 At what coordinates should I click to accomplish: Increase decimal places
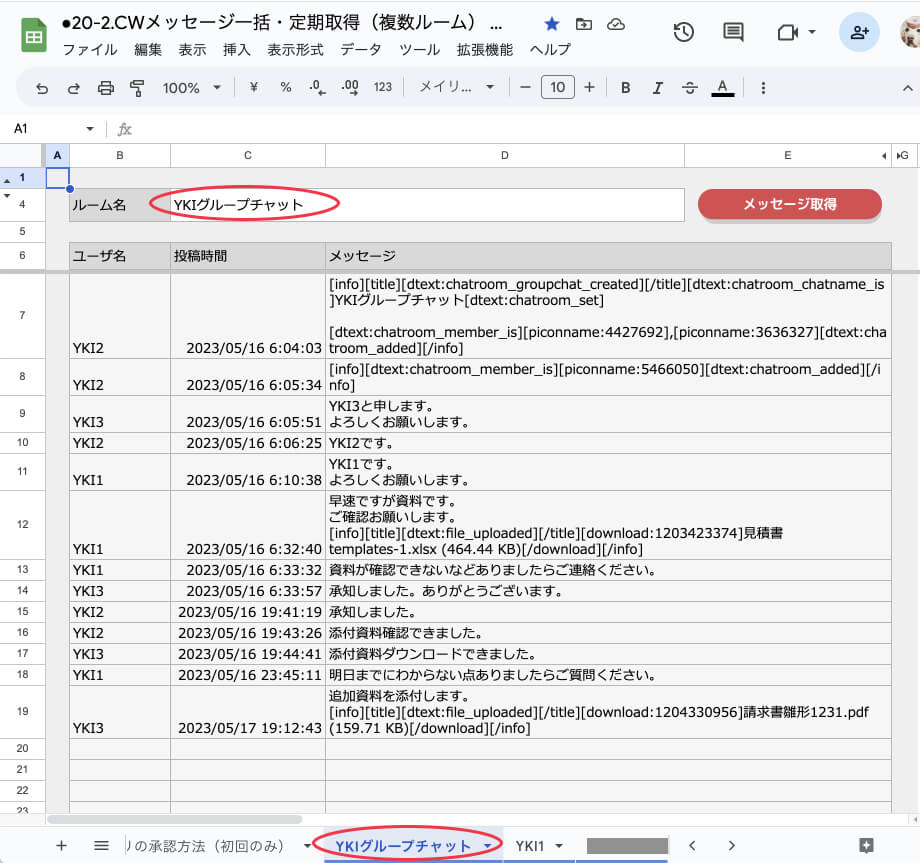point(350,87)
